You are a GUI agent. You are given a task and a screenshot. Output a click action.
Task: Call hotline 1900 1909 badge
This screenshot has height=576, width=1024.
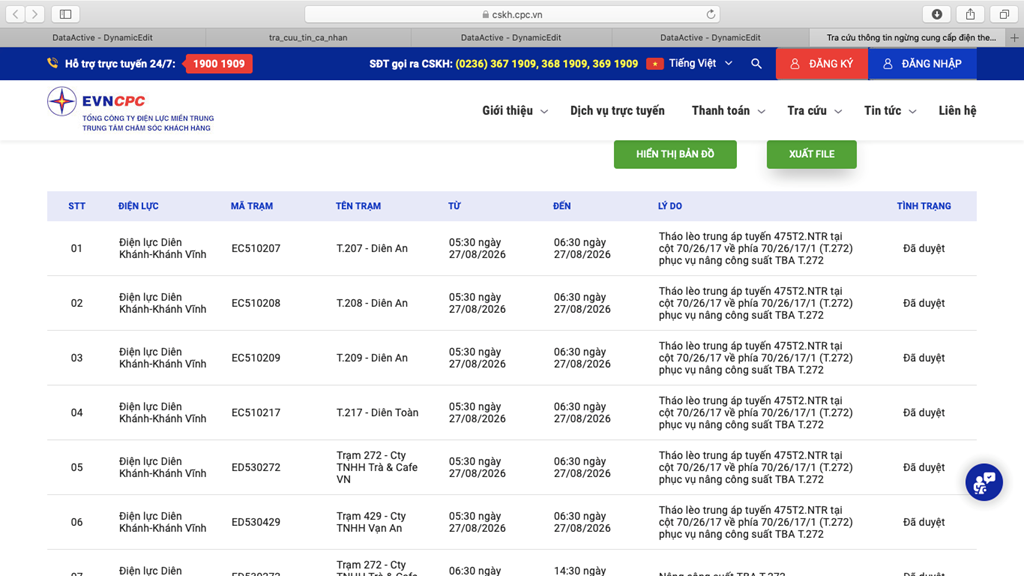(219, 63)
